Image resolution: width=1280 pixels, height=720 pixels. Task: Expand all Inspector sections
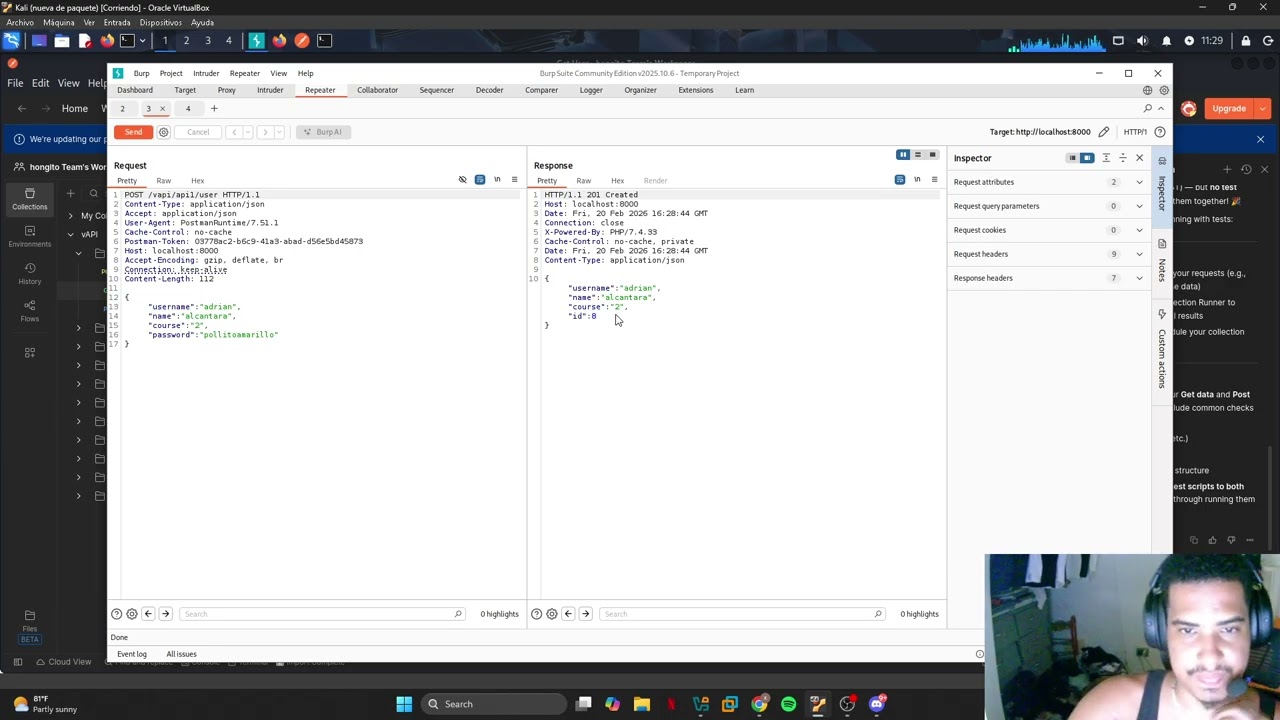pyautogui.click(x=1106, y=158)
